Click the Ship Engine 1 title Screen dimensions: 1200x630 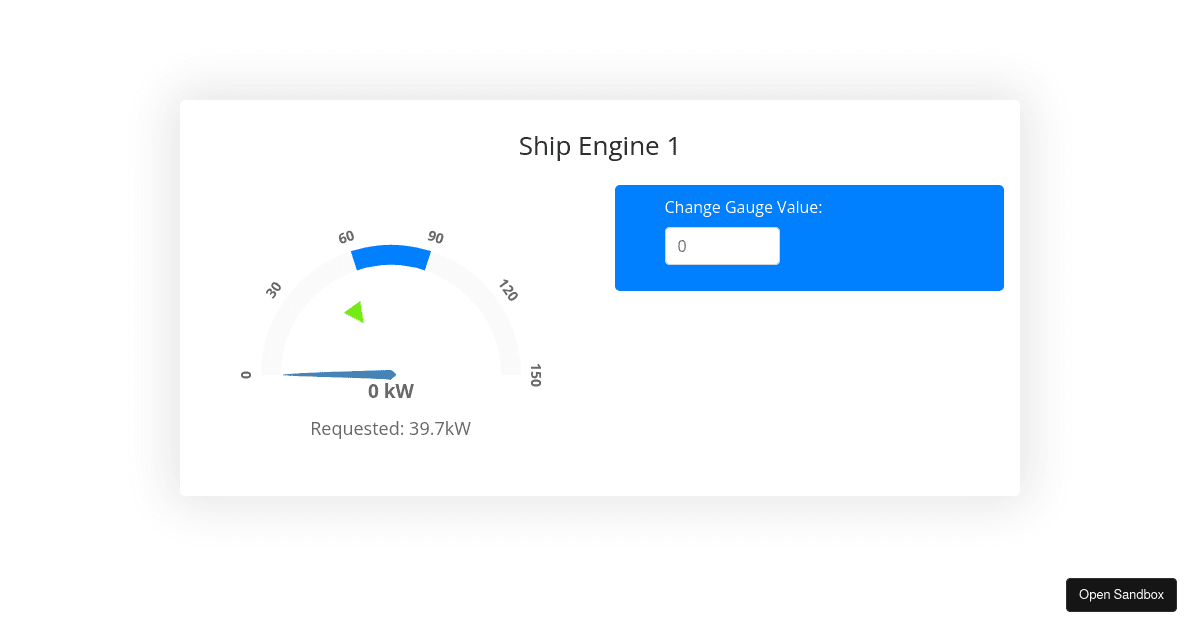(x=599, y=146)
